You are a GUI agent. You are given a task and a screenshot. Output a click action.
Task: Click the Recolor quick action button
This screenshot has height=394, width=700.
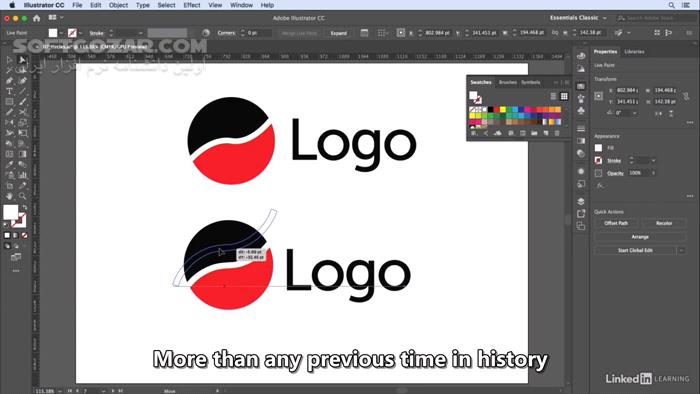(664, 223)
